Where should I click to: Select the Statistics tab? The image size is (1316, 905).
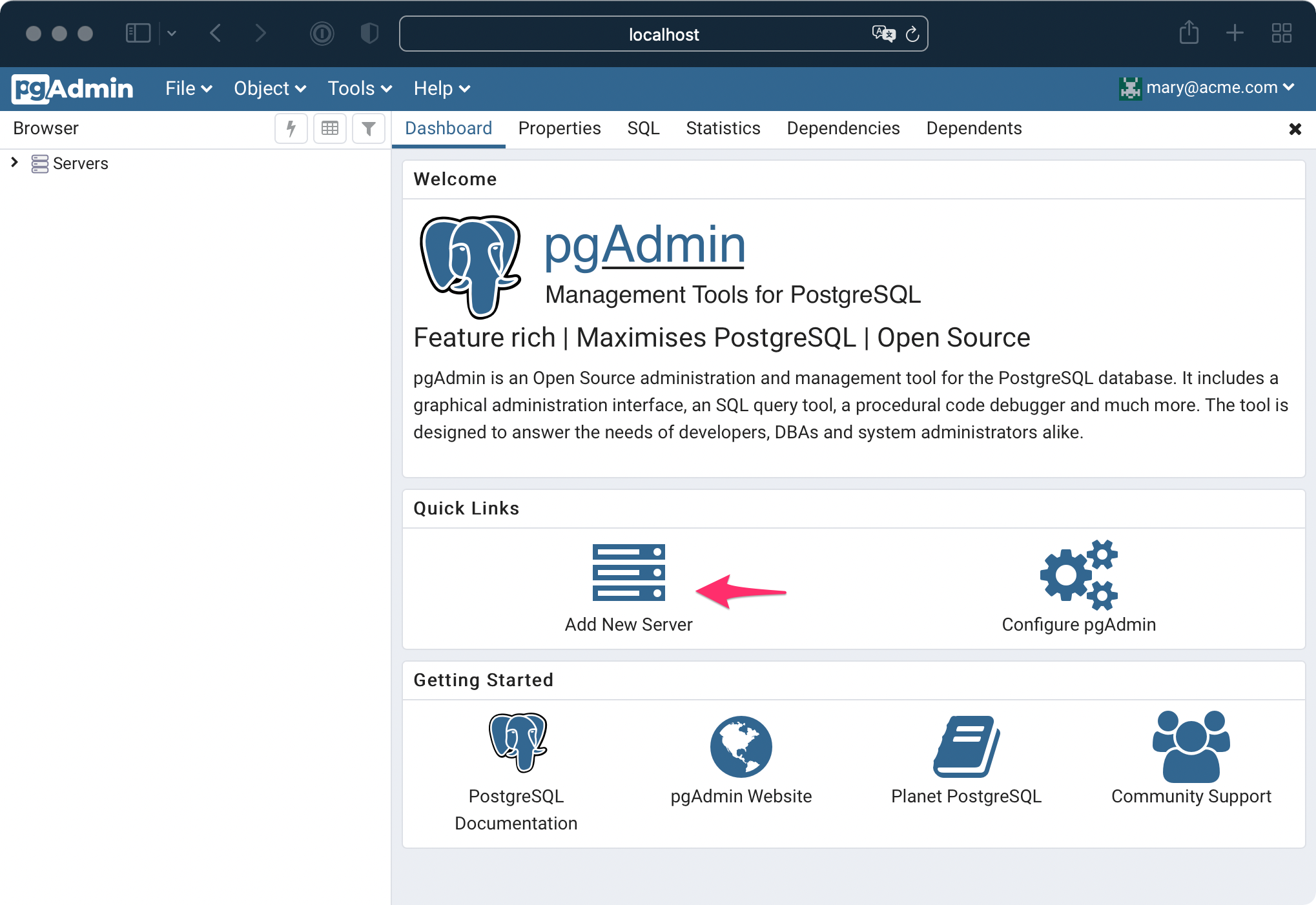(x=723, y=128)
